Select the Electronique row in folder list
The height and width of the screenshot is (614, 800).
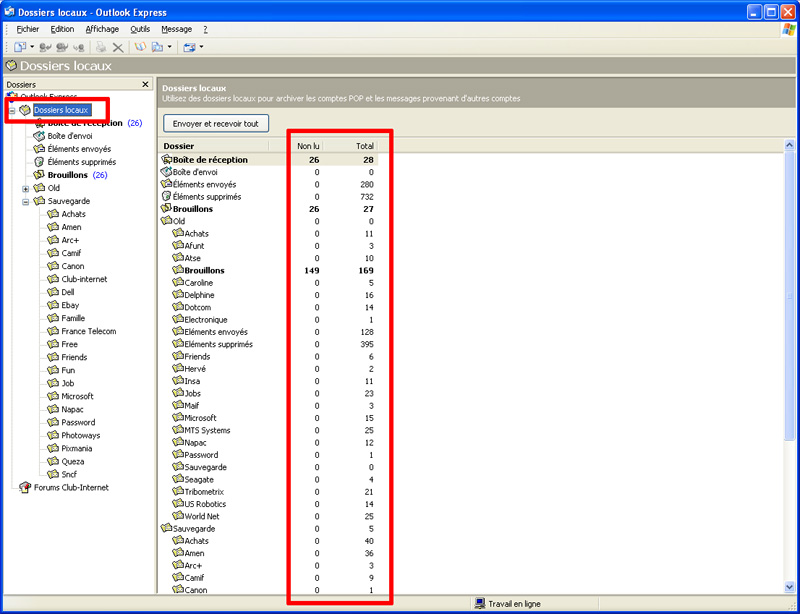(x=268, y=320)
